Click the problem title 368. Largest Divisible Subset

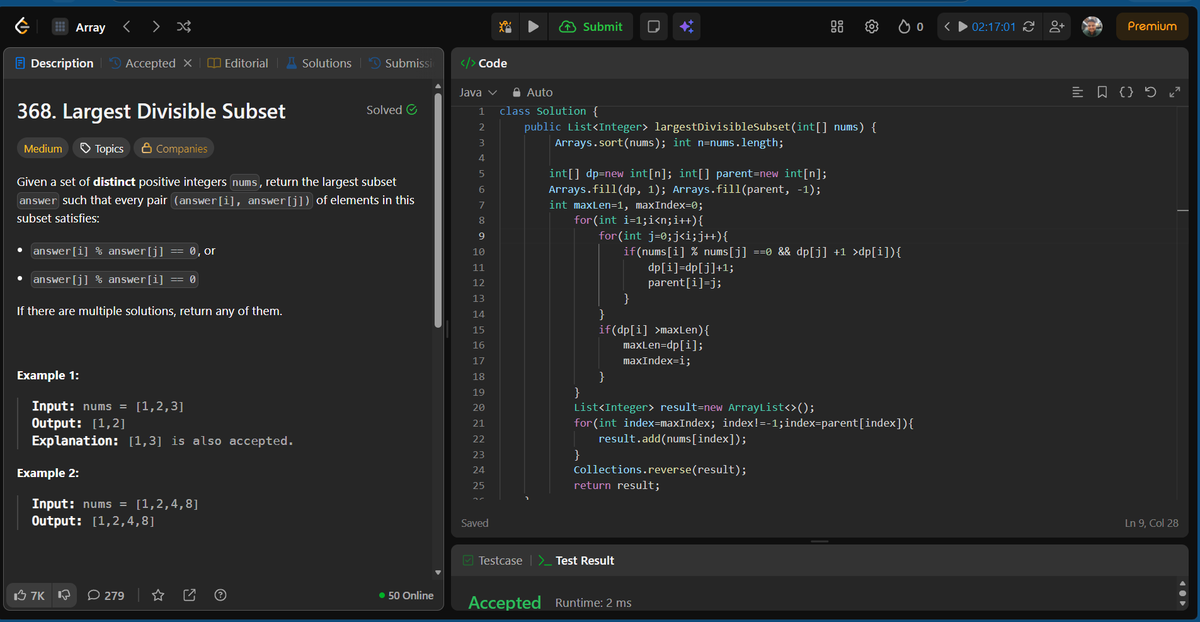pyautogui.click(x=151, y=111)
